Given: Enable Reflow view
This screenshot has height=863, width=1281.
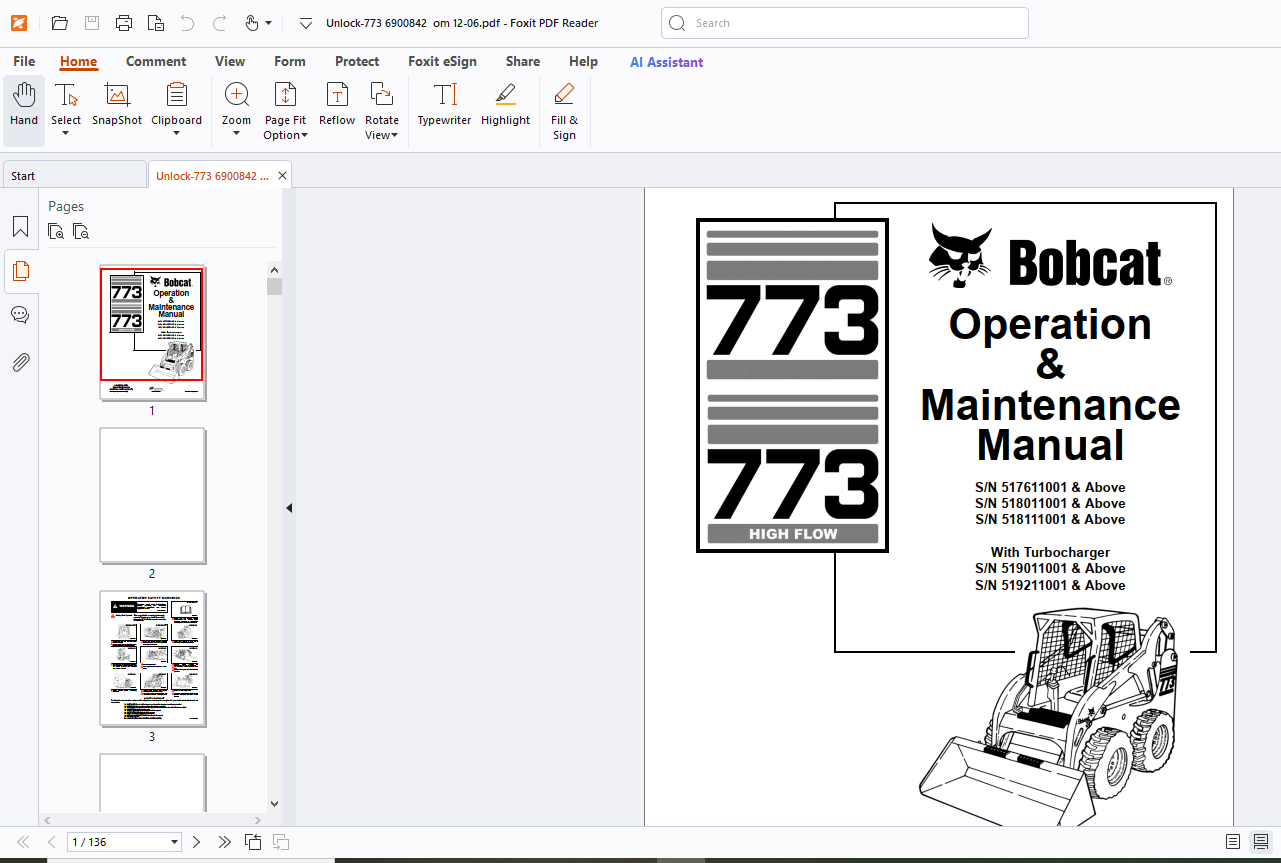Looking at the screenshot, I should 337,105.
